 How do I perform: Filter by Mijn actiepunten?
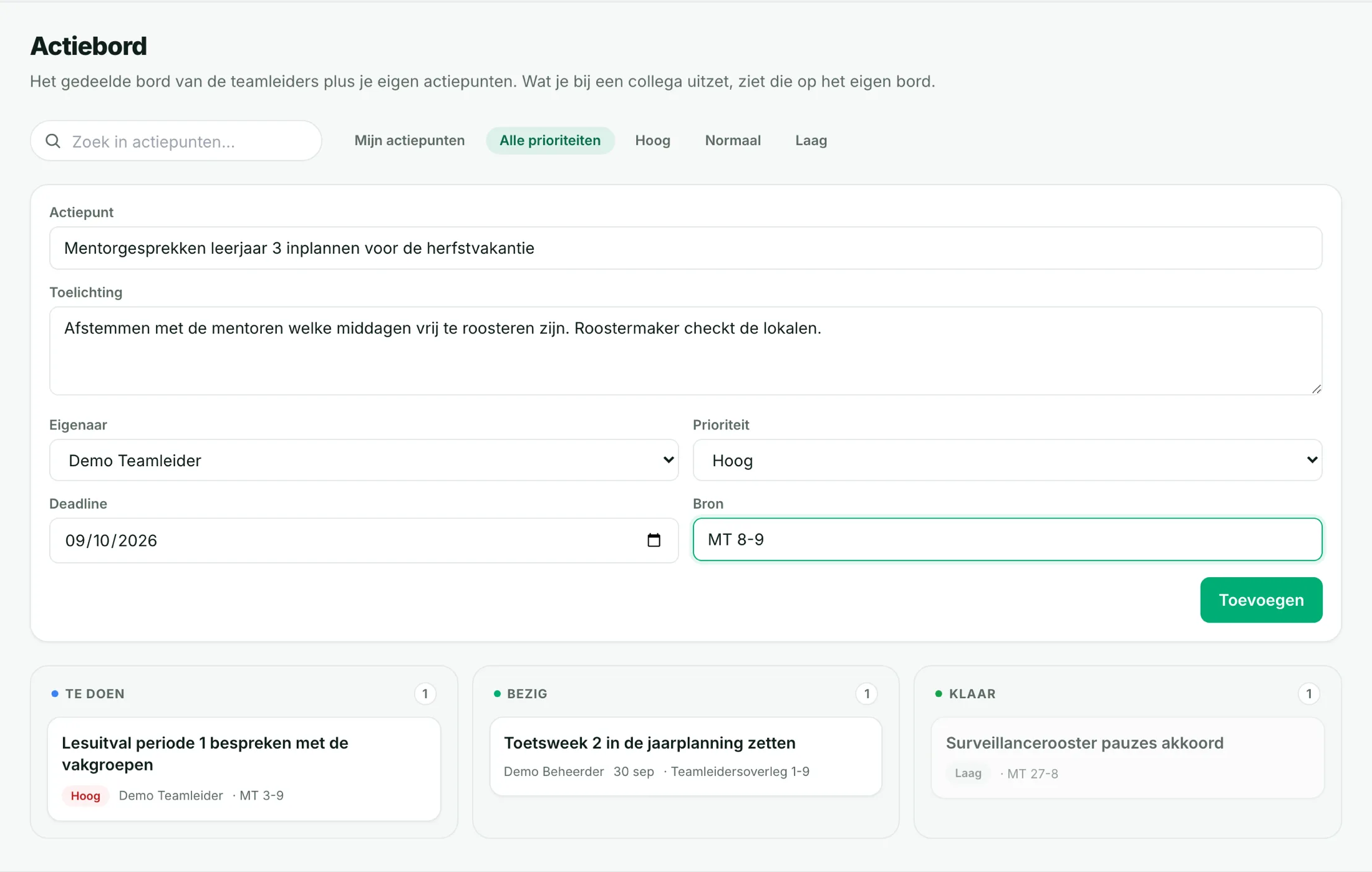pyautogui.click(x=409, y=140)
